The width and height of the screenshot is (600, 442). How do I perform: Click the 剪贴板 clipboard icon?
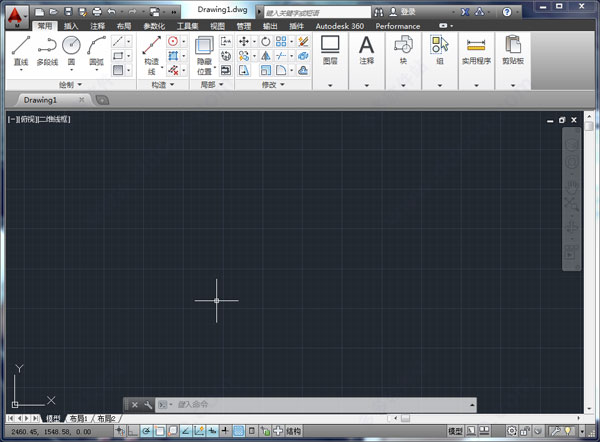click(x=513, y=44)
